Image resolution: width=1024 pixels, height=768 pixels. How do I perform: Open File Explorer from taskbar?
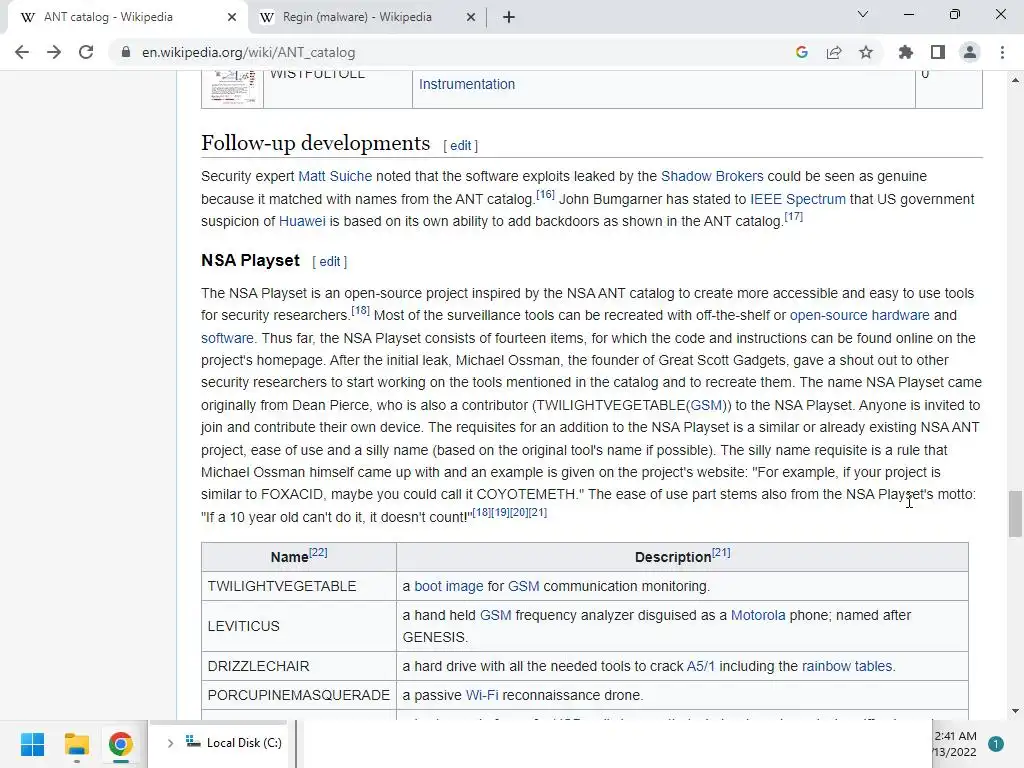pyautogui.click(x=76, y=744)
